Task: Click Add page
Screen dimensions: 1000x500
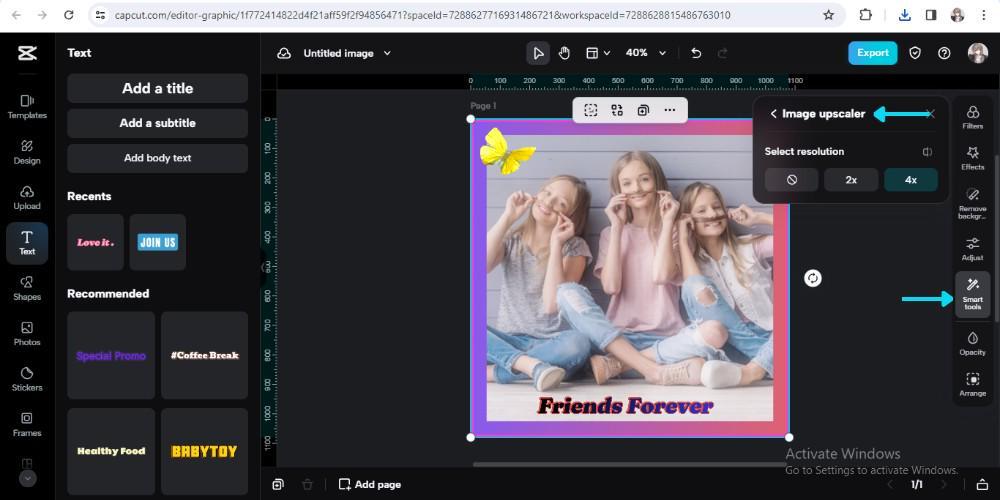Action: [x=370, y=485]
